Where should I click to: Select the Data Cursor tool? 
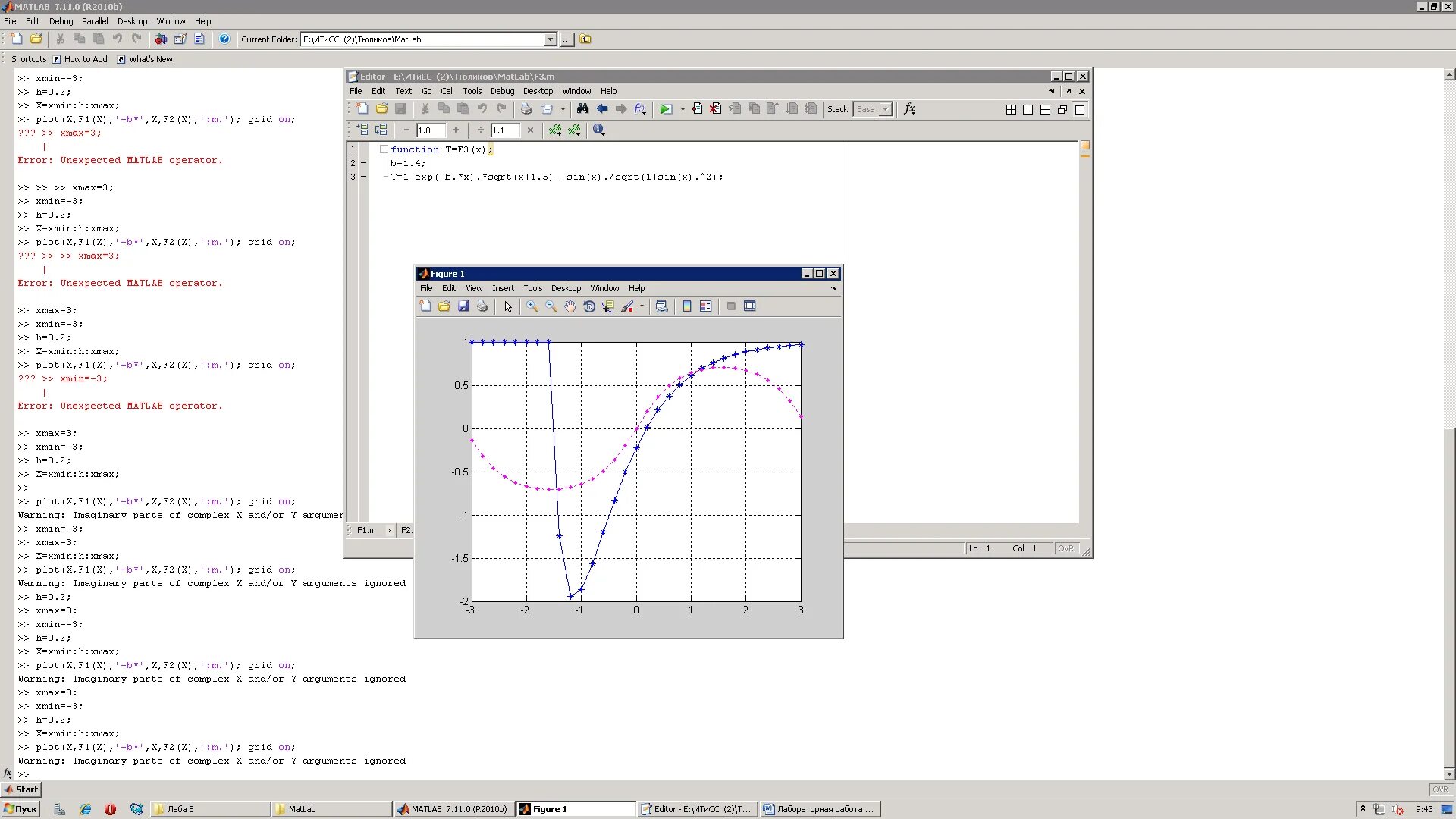click(608, 306)
